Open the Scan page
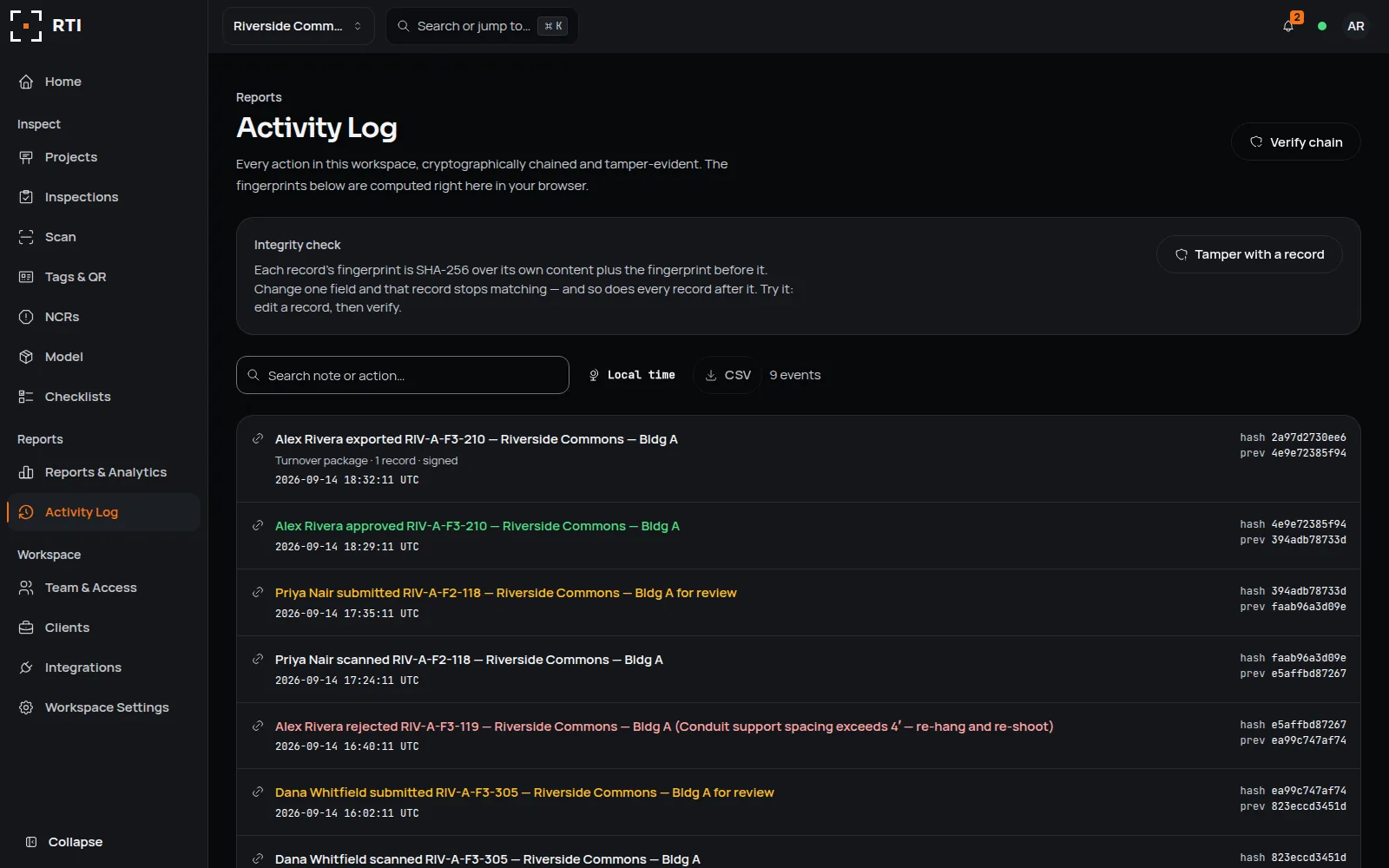 click(x=103, y=237)
